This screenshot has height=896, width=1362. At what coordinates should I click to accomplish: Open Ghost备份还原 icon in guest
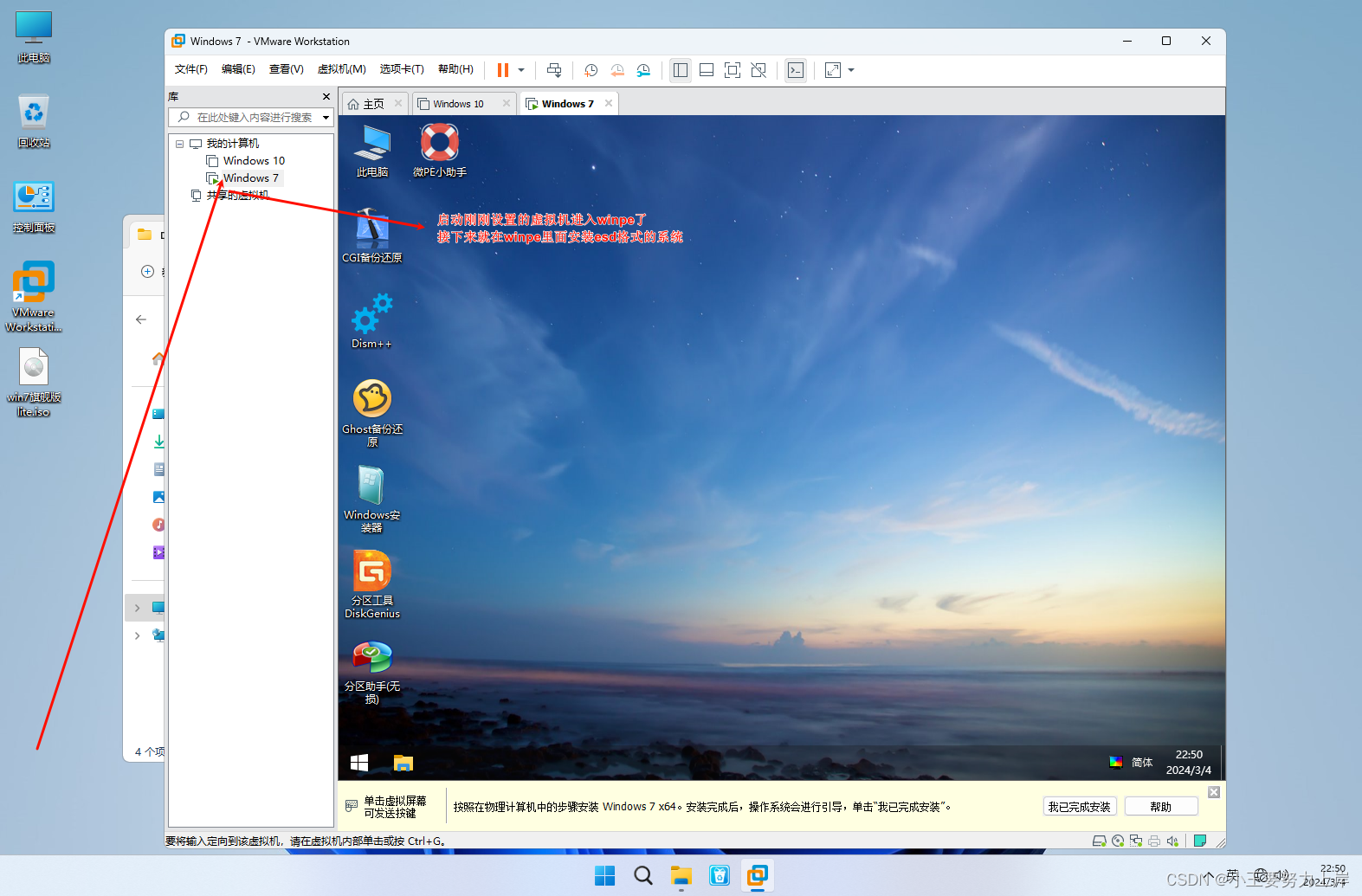click(372, 413)
